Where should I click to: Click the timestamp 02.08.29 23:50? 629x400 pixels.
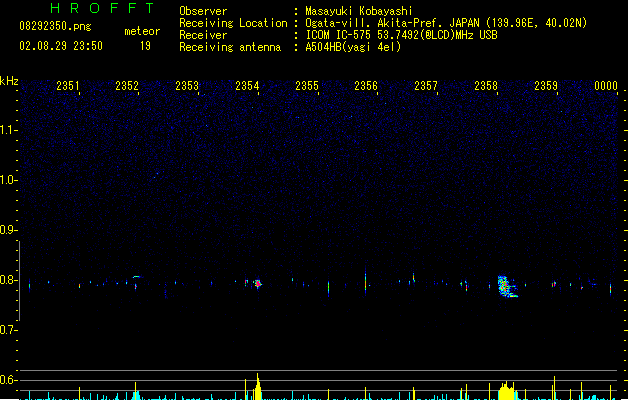[x=61, y=46]
